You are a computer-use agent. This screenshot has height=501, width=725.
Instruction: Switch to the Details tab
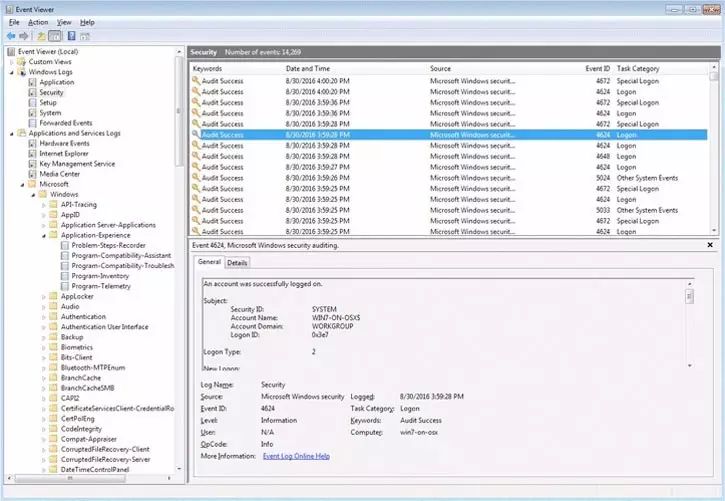pos(237,263)
